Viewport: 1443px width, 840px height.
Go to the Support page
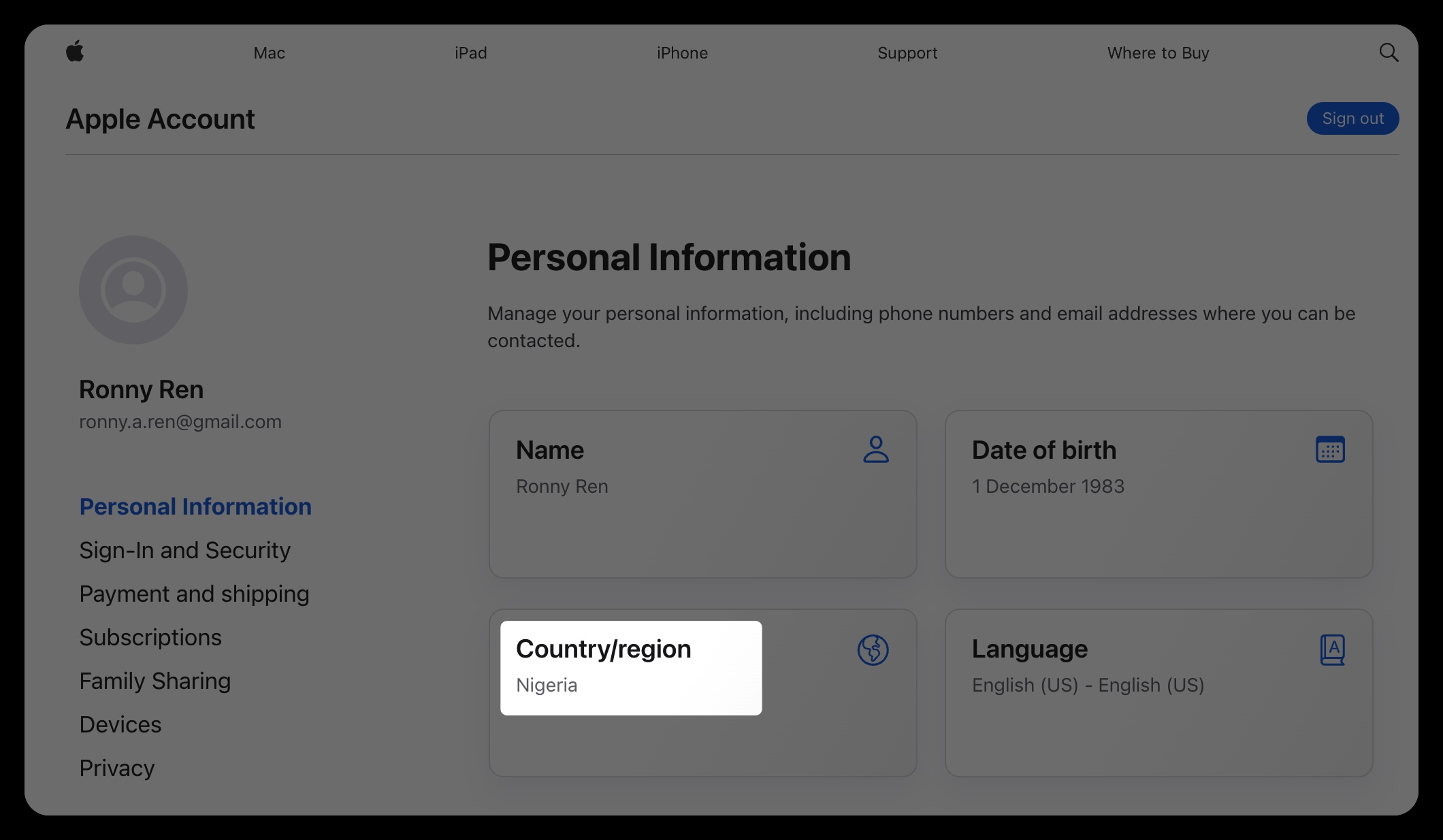pos(907,53)
